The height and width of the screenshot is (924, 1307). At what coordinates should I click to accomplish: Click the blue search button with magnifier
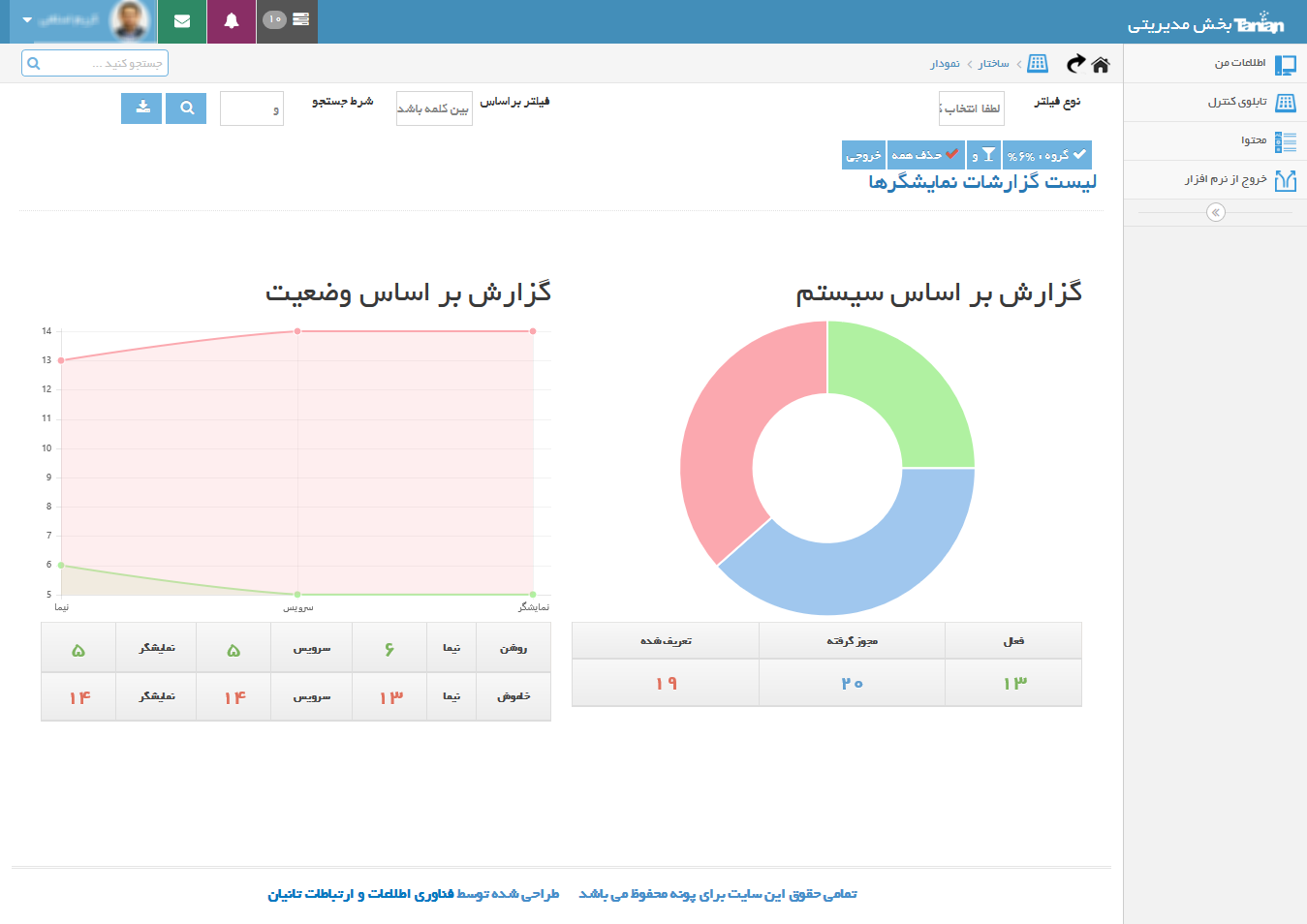pyautogui.click(x=186, y=108)
